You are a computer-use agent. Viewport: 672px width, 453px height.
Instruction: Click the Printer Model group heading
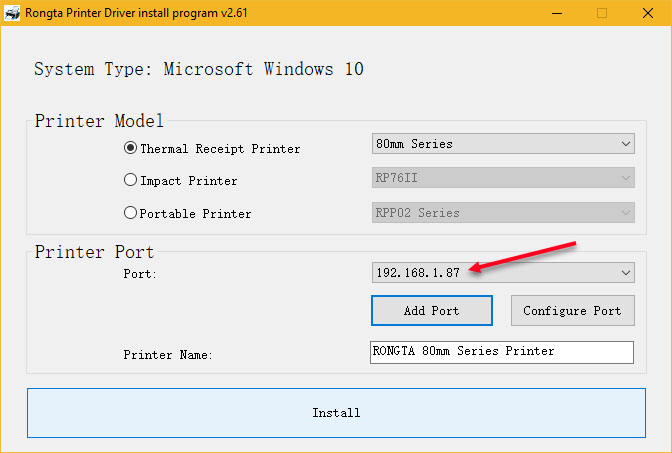click(99, 121)
